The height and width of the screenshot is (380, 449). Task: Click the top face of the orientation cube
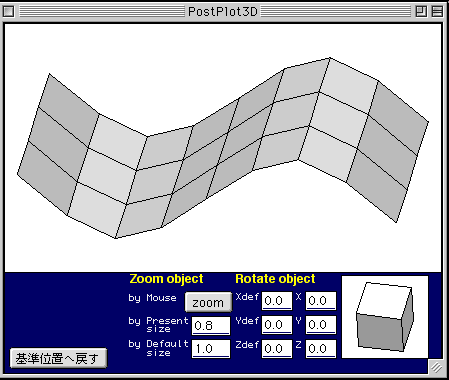384,301
